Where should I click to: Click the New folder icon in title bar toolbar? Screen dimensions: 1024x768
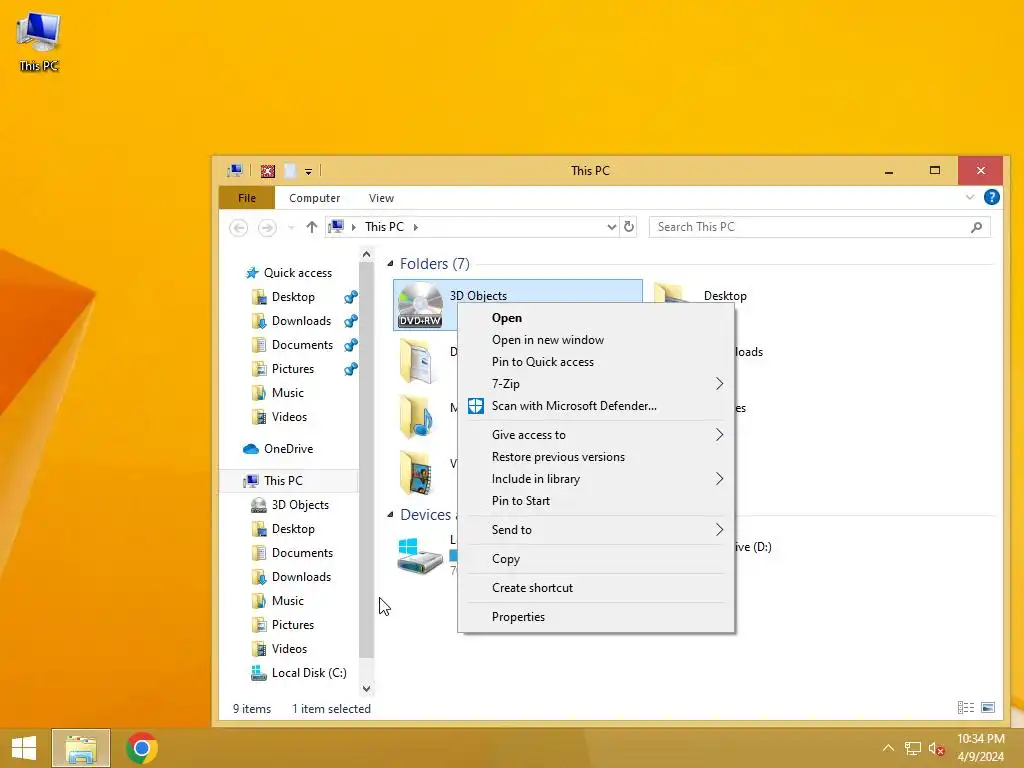tap(290, 171)
